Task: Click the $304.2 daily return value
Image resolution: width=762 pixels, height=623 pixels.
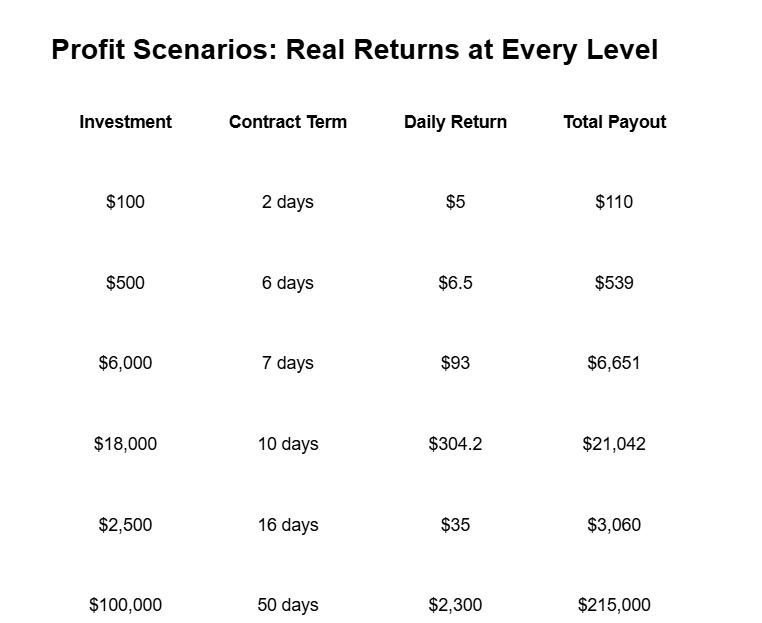Action: point(455,444)
